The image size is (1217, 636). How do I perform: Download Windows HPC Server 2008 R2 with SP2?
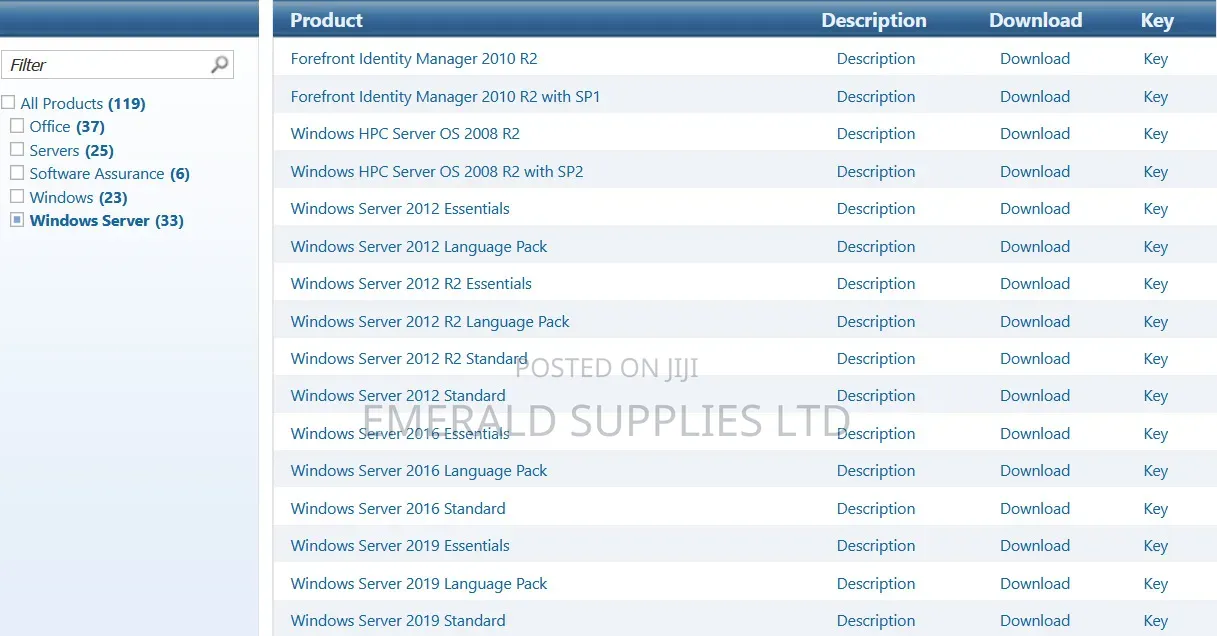[x=1035, y=172]
